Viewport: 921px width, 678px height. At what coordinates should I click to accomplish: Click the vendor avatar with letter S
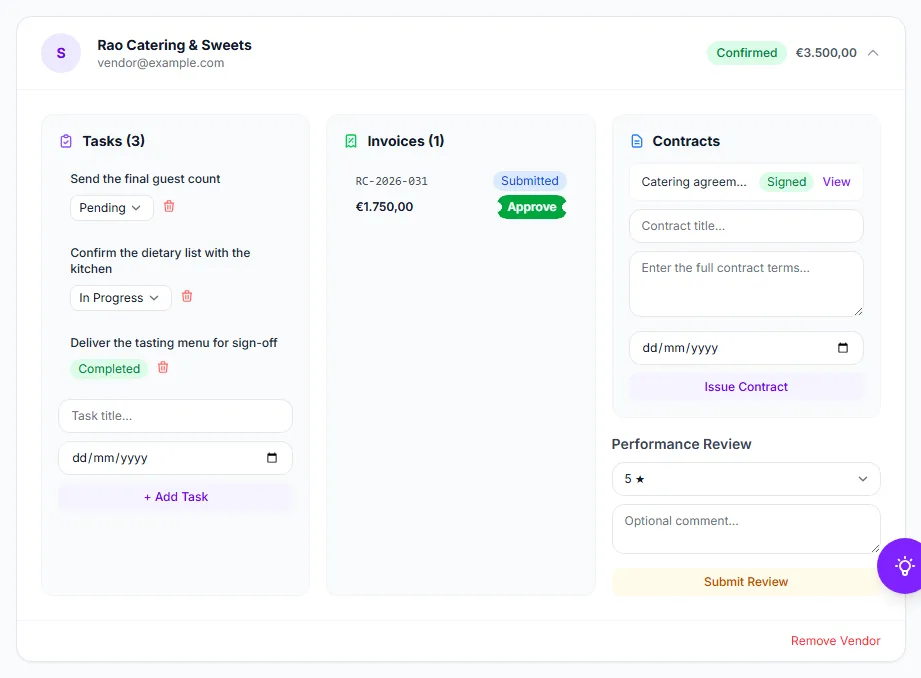(60, 53)
